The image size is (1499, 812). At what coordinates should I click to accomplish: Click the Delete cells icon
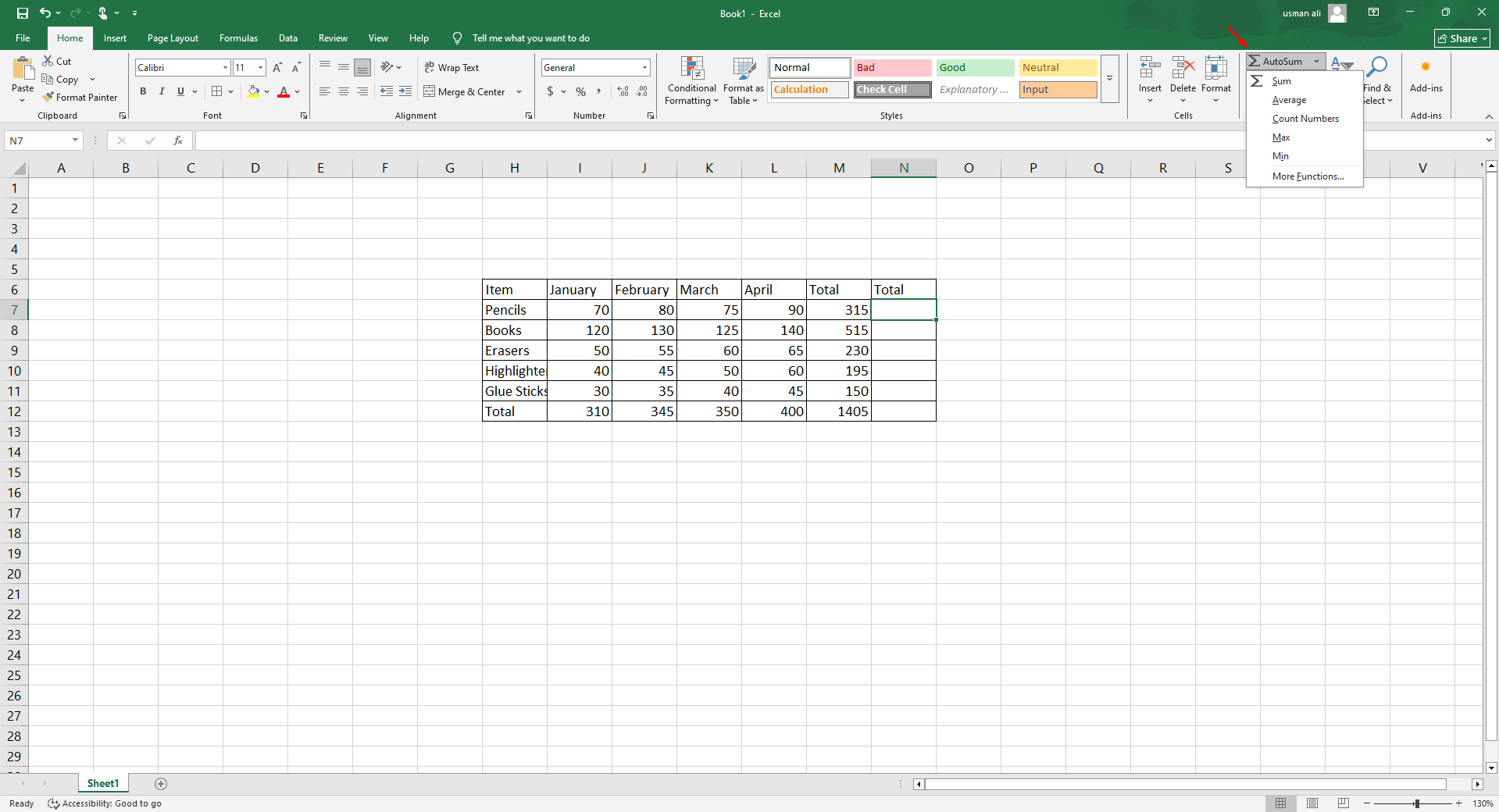1183,68
